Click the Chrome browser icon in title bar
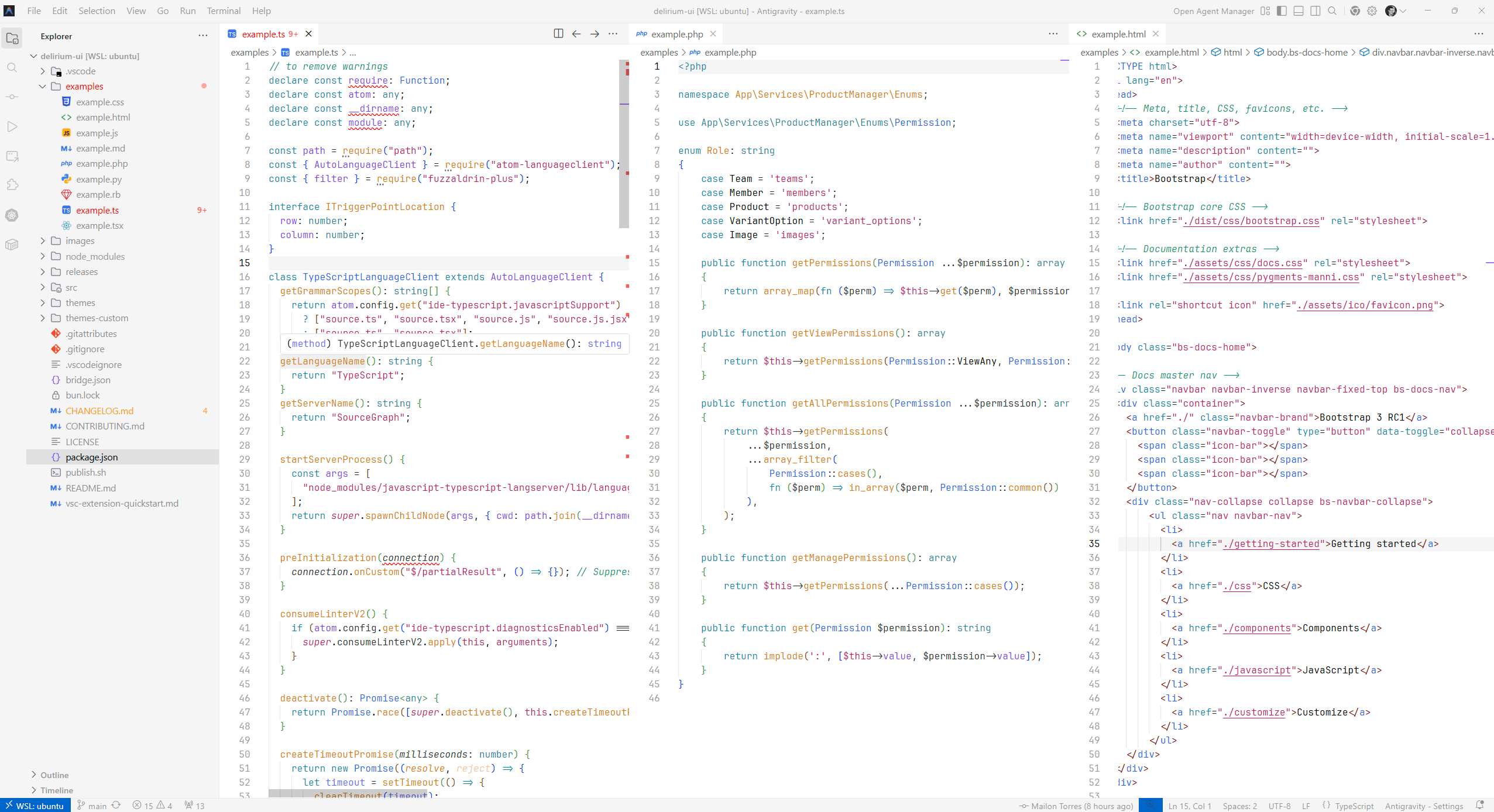1494x812 pixels. pos(1355,11)
